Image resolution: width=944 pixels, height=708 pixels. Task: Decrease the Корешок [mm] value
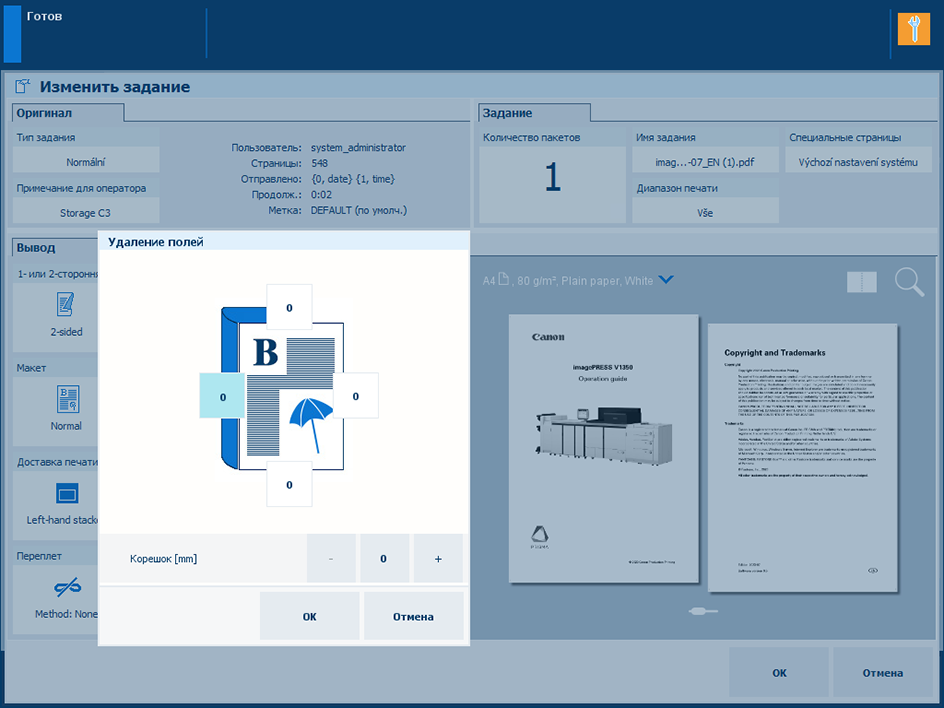click(x=331, y=558)
